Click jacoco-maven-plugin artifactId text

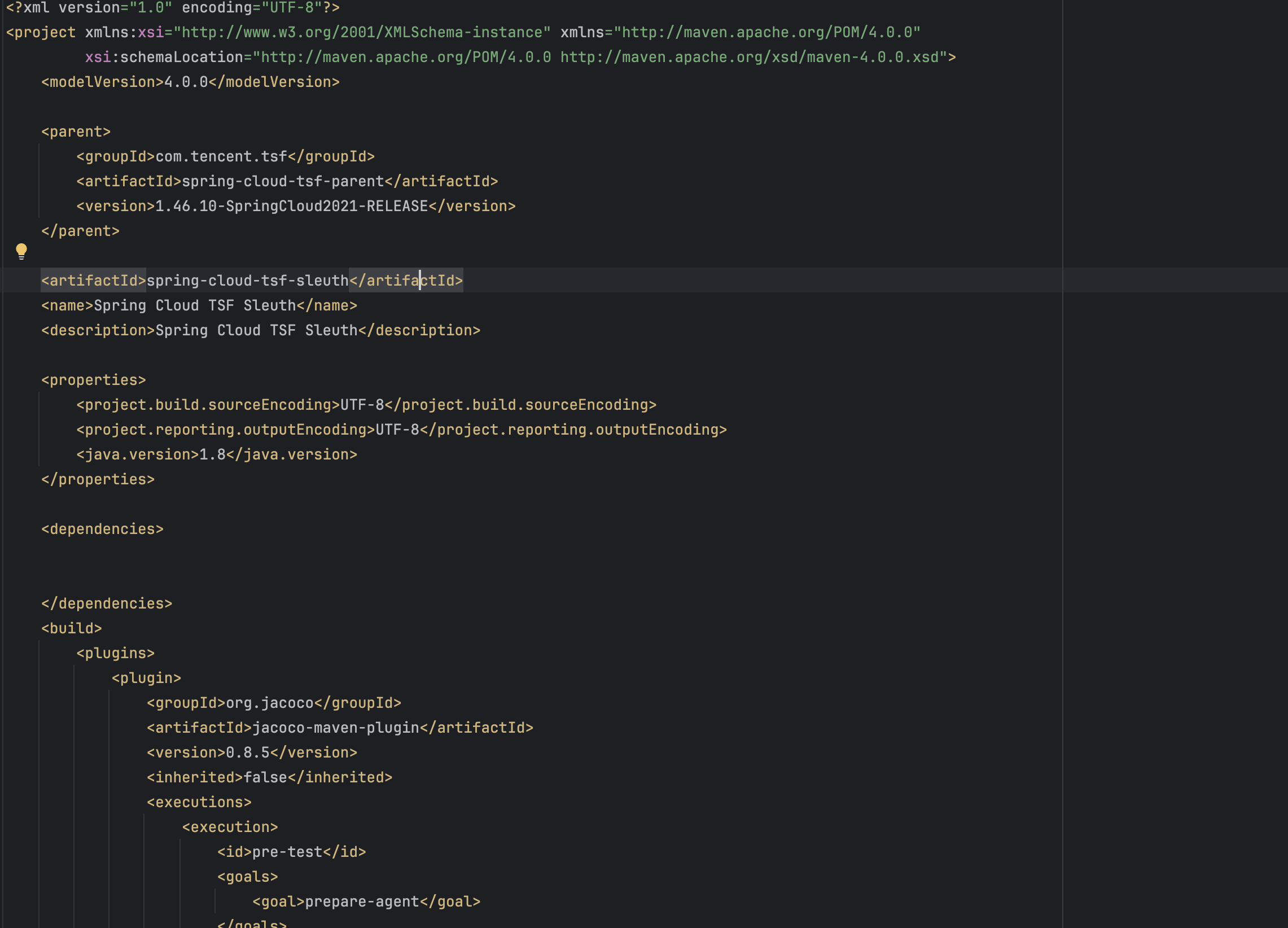point(336,728)
